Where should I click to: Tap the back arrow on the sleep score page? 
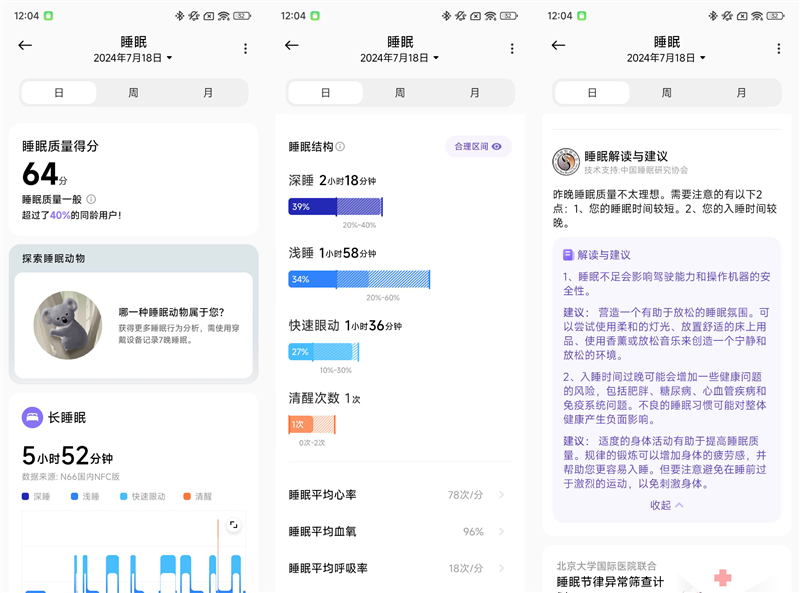click(x=24, y=45)
